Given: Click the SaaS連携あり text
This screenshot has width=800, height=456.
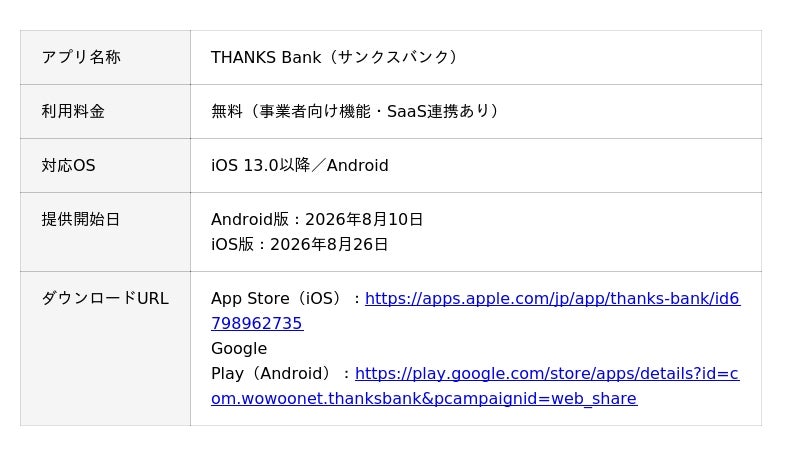Looking at the screenshot, I should [436, 111].
